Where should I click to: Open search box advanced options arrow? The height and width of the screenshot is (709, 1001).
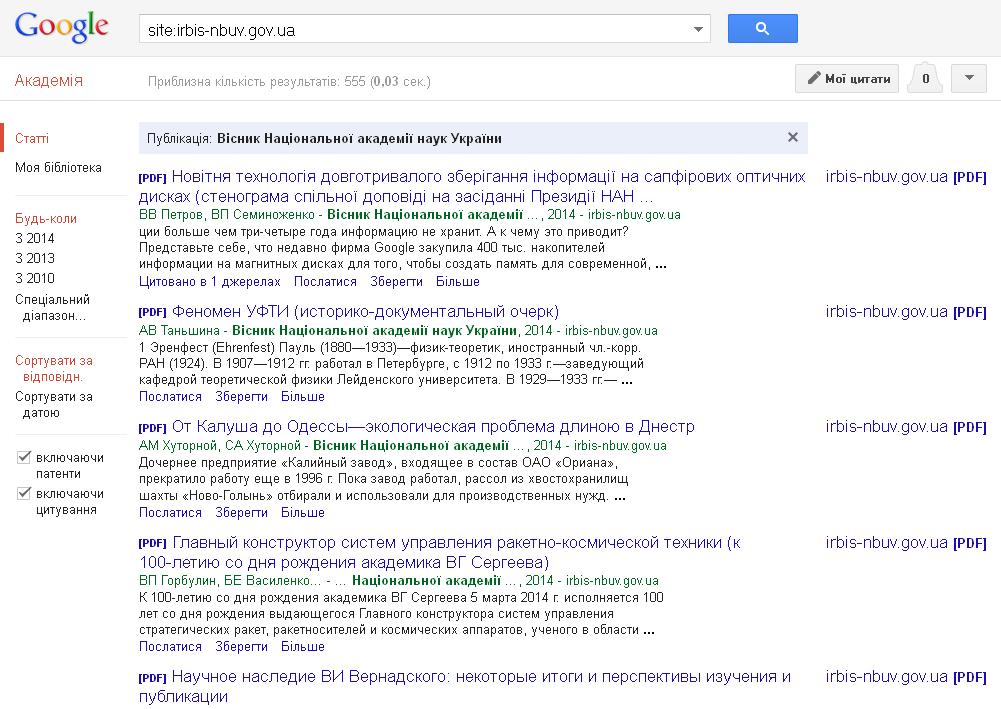698,30
